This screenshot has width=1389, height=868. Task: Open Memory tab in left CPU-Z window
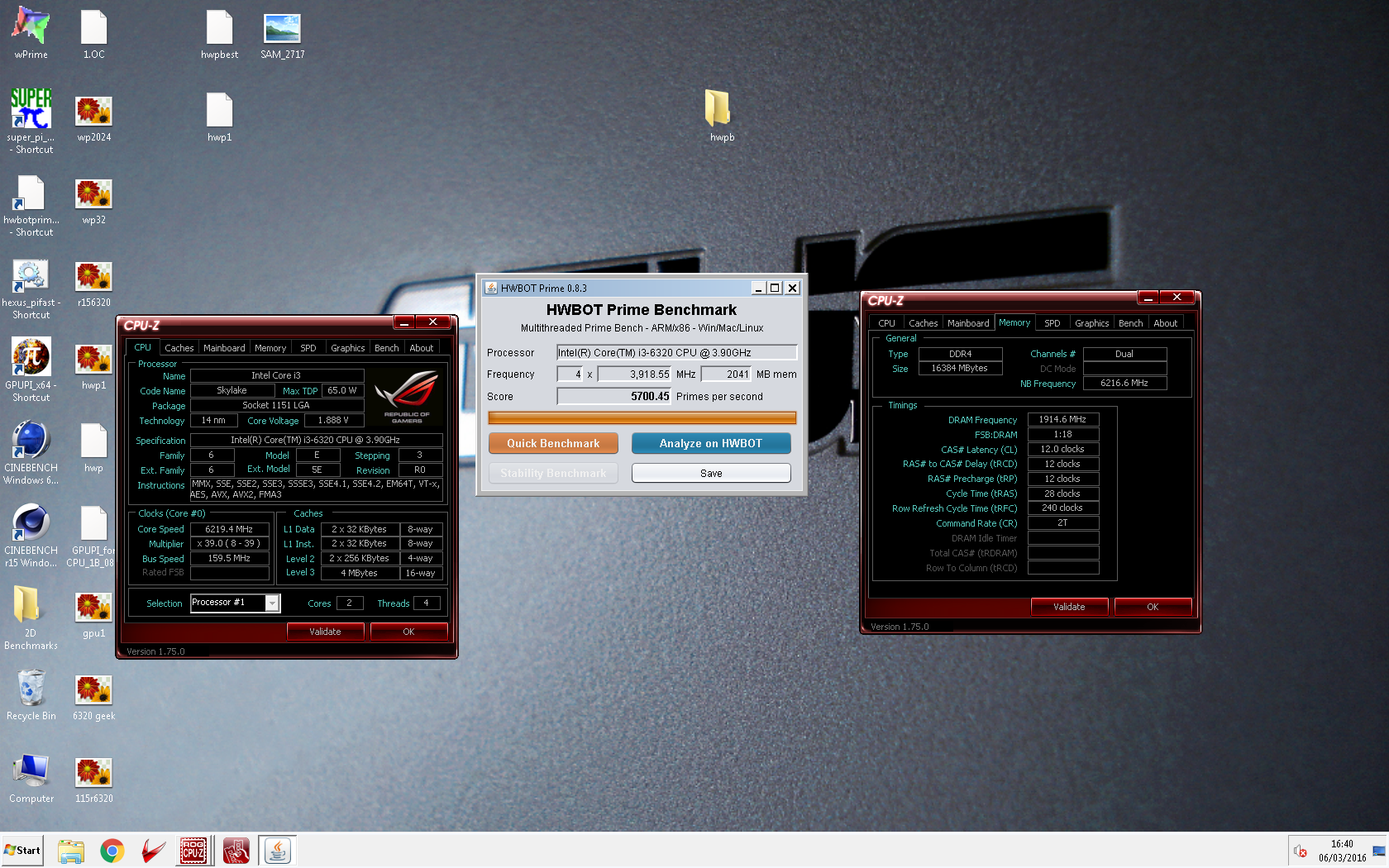coord(270,348)
